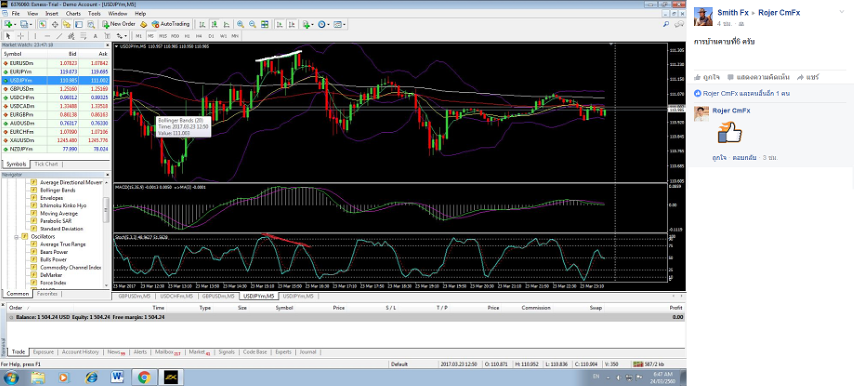Tile chart windows with grid icon
The image size is (854, 386).
click(265, 24)
